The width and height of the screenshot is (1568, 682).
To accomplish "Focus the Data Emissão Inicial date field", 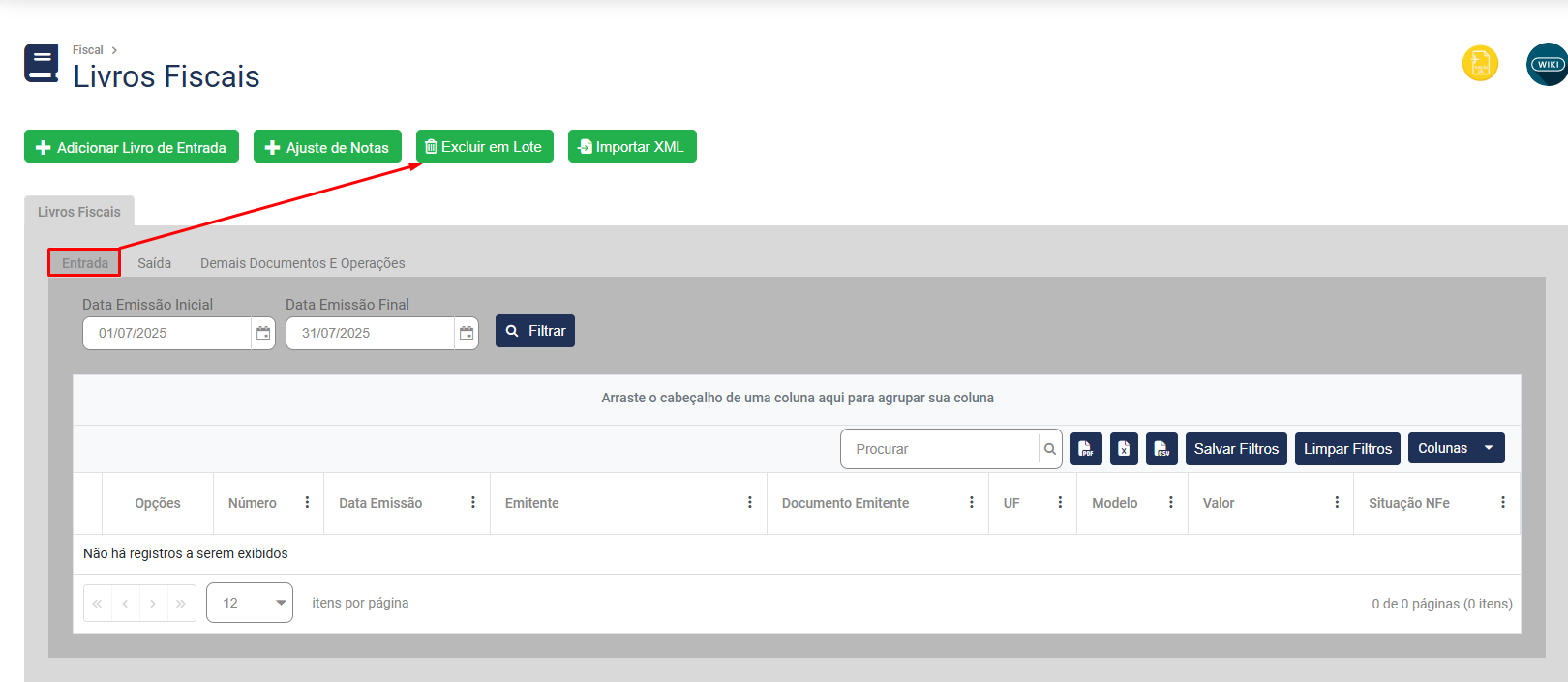I will (167, 333).
